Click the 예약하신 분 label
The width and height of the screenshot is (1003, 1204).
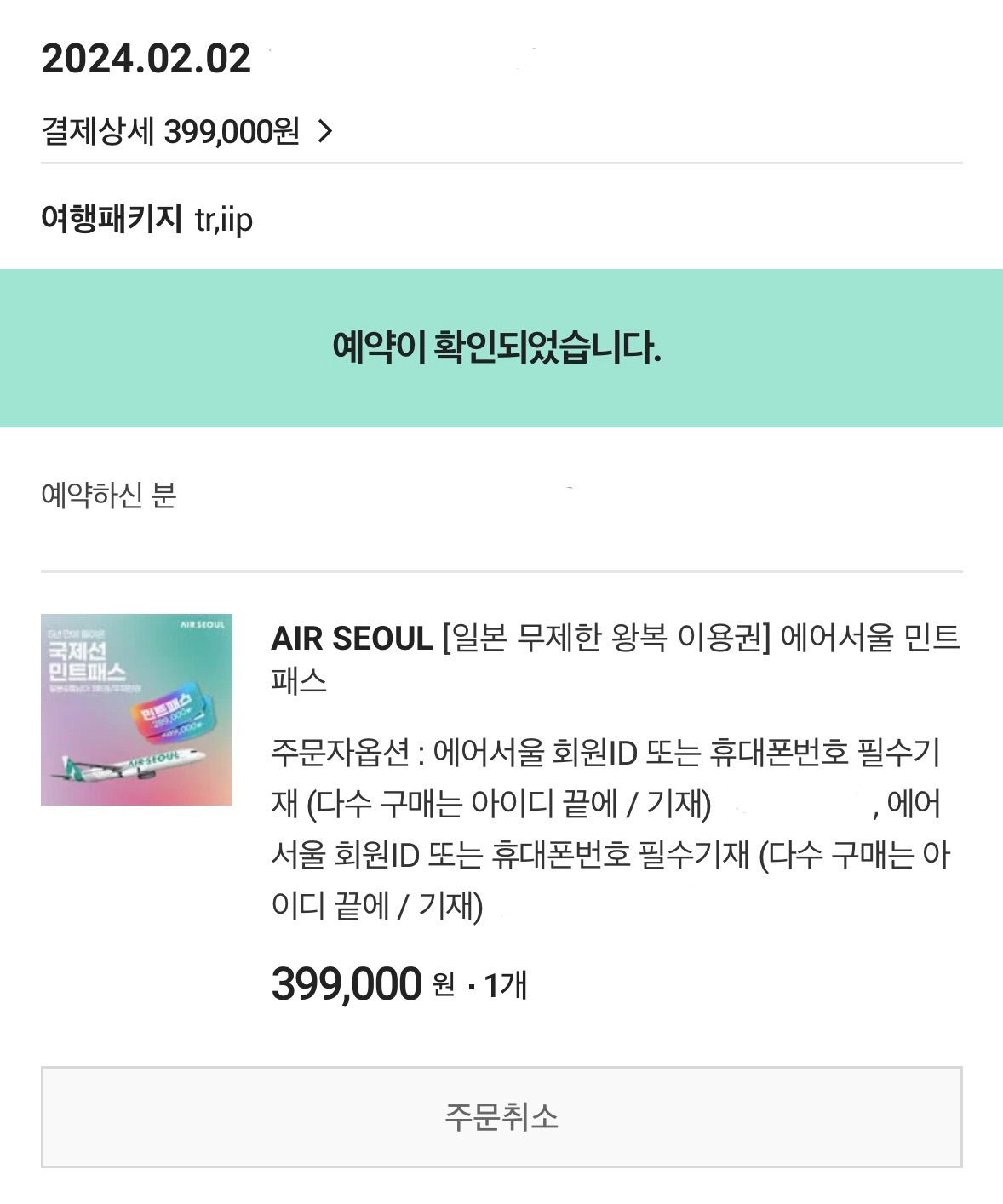108,495
